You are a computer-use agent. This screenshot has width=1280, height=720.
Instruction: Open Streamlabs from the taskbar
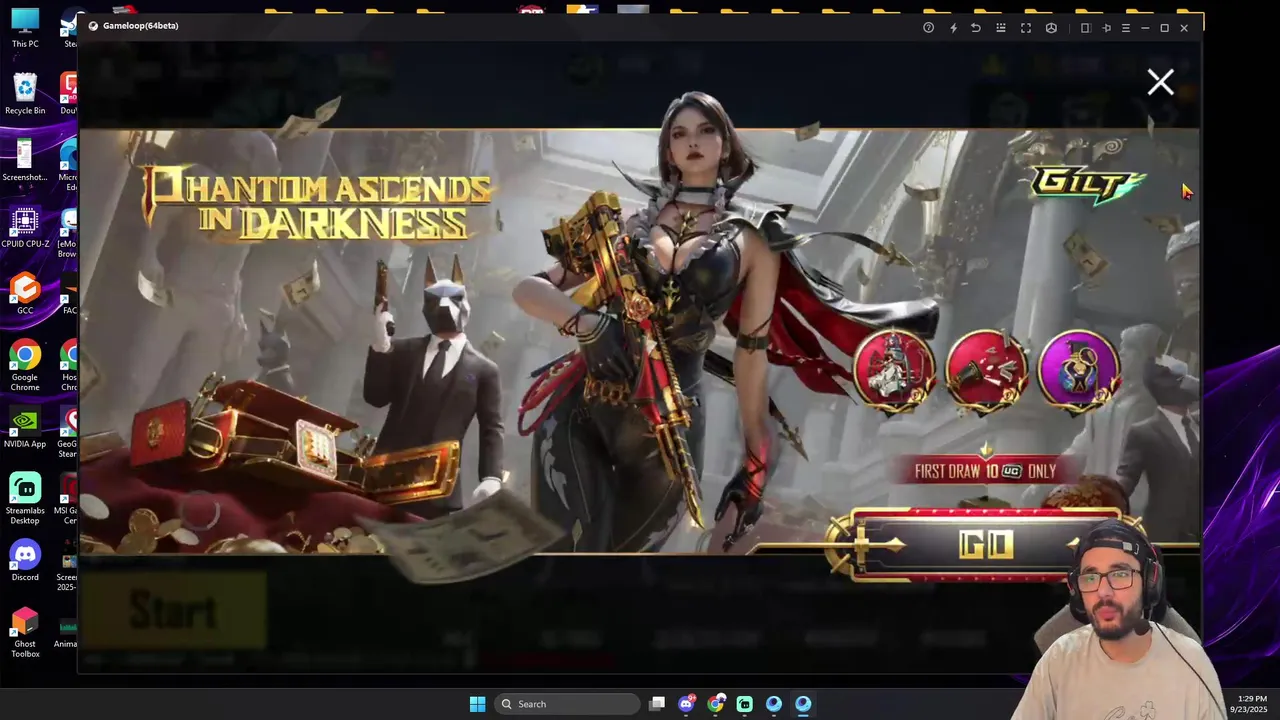(x=744, y=704)
